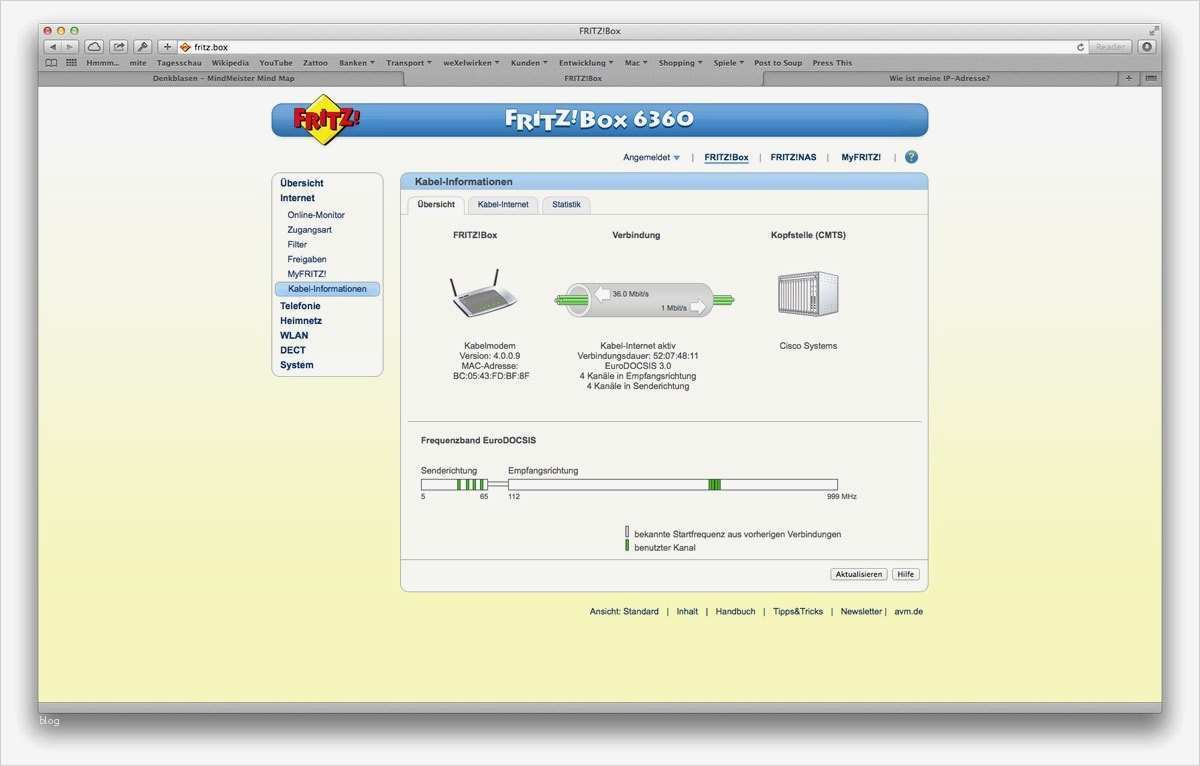The width and height of the screenshot is (1200, 766).
Task: Open the Angemeldet dropdown
Action: tap(651, 157)
